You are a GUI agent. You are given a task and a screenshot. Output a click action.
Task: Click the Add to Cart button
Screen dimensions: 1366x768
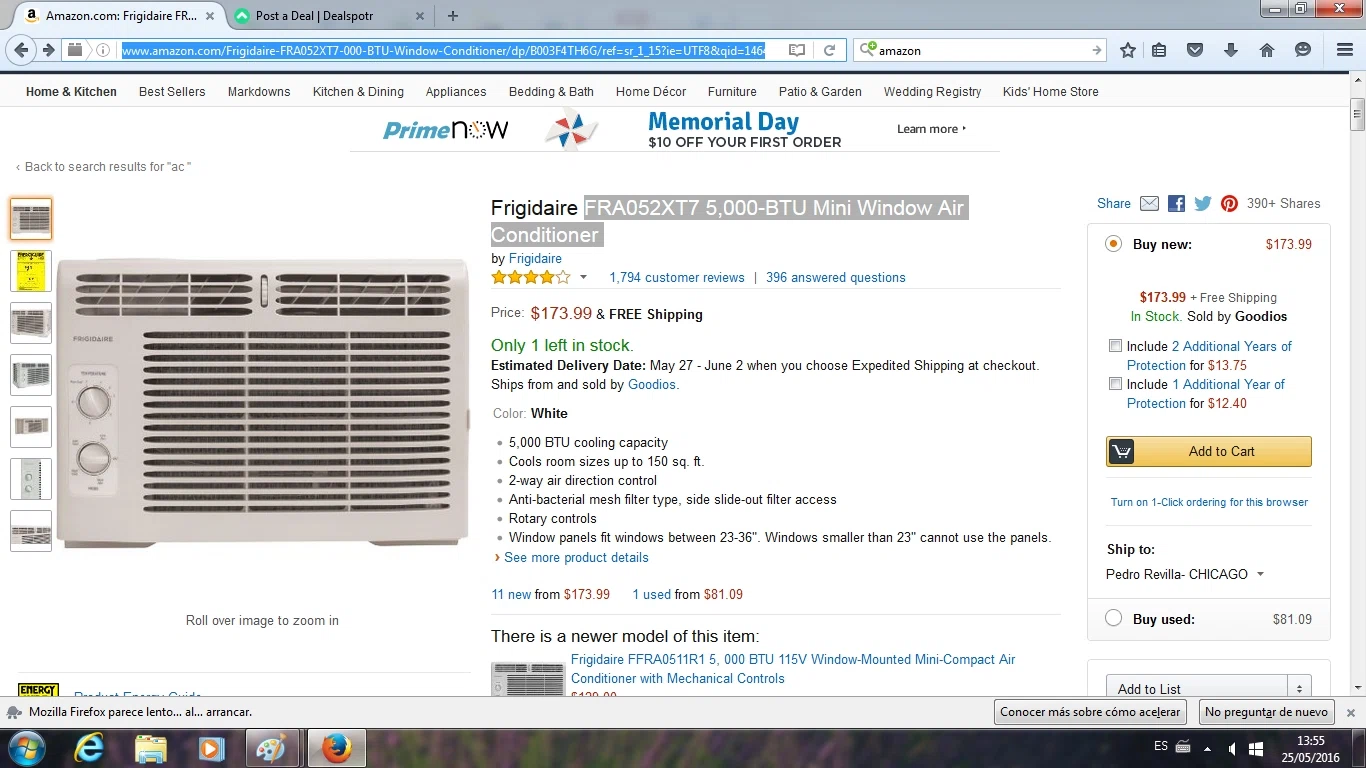tap(1209, 451)
